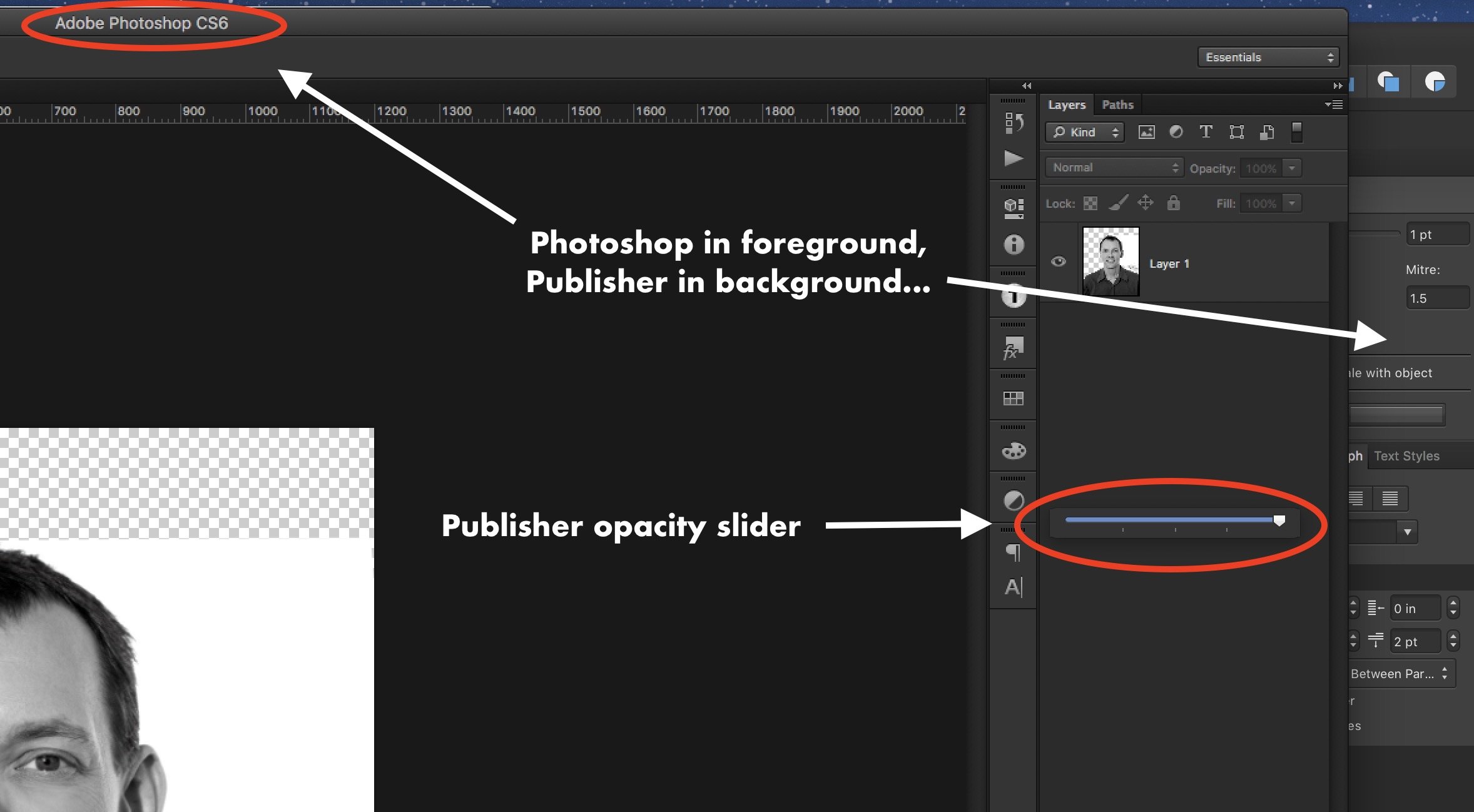This screenshot has width=1474, height=812.
Task: Open the Opacity 100% dropdown arrow
Action: [1292, 168]
